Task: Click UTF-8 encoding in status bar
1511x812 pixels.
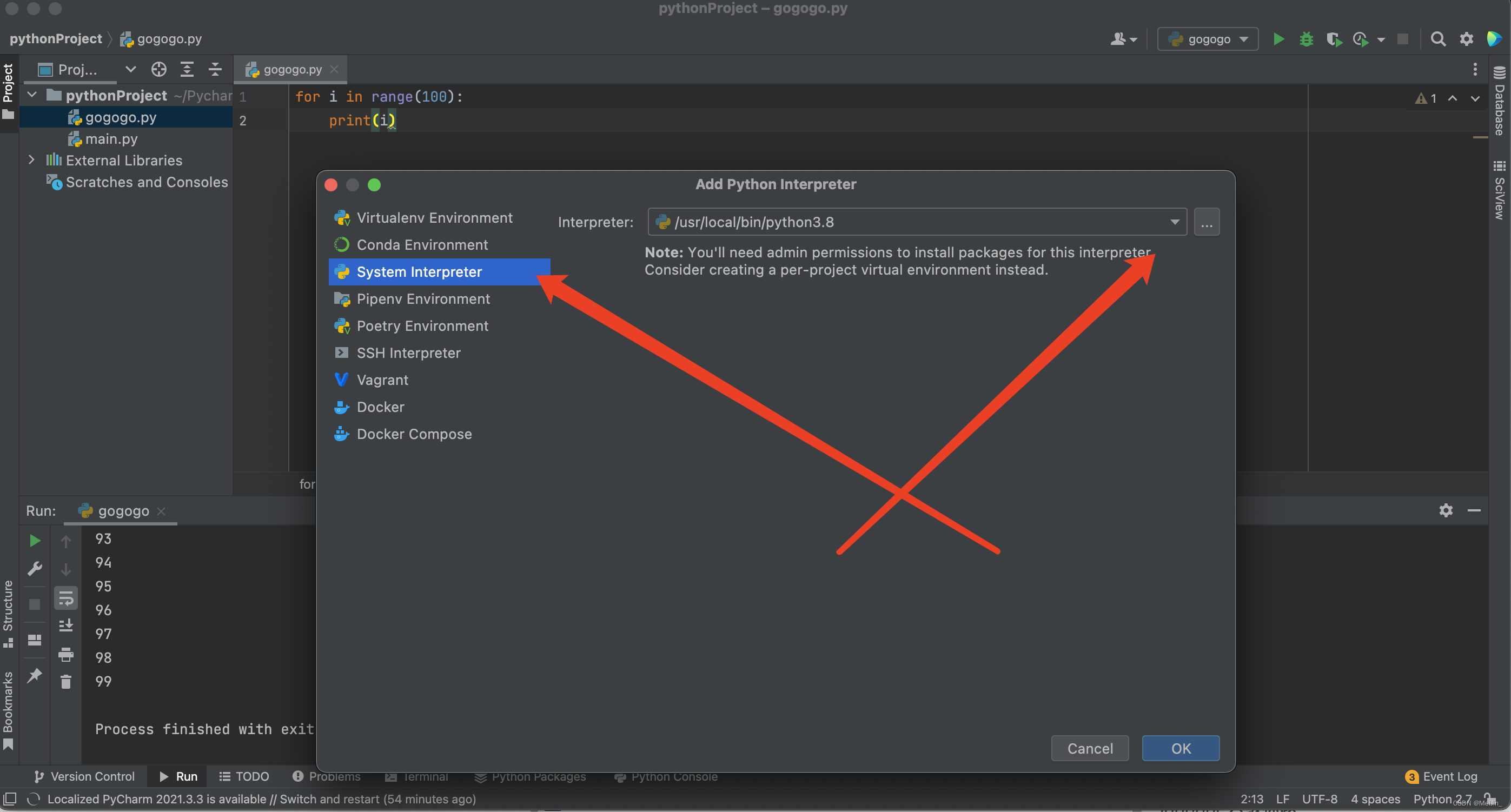Action: 1319,798
